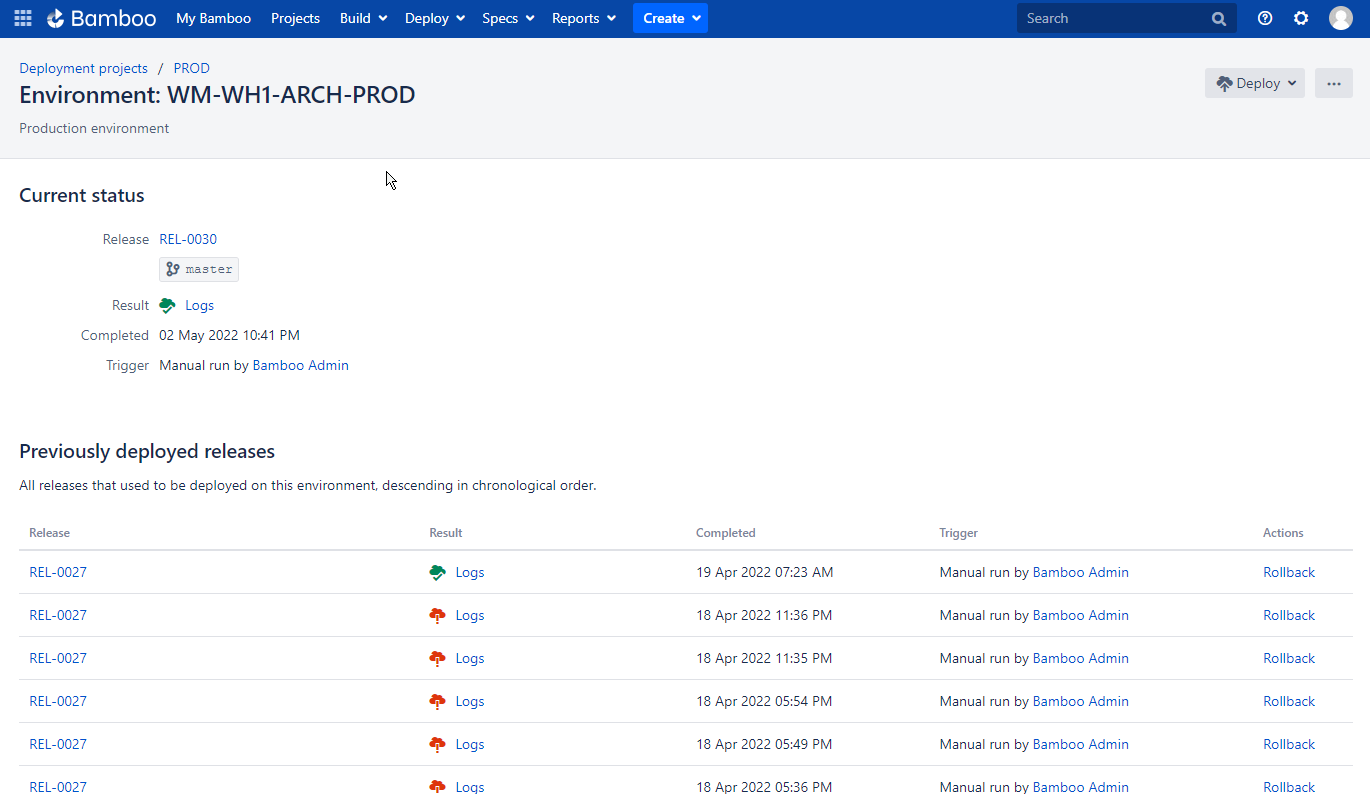Viewport: 1370px width, 794px height.
Task: Open REL-0027 from 18 Apr 11:35 PM row
Action: click(58, 659)
